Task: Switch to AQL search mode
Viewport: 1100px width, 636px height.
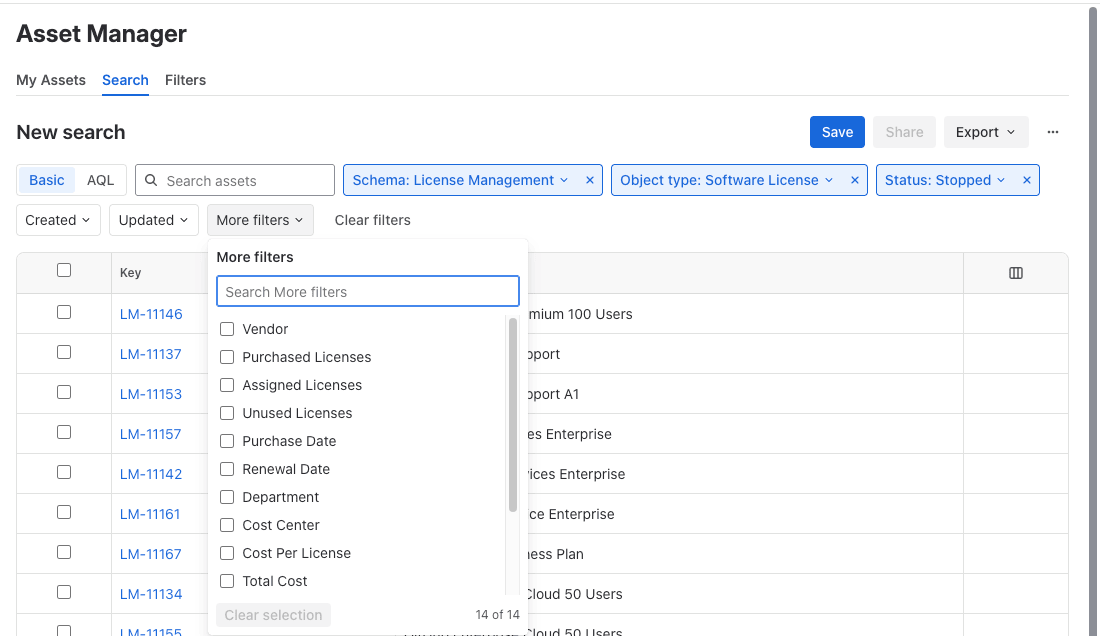Action: tap(100, 180)
